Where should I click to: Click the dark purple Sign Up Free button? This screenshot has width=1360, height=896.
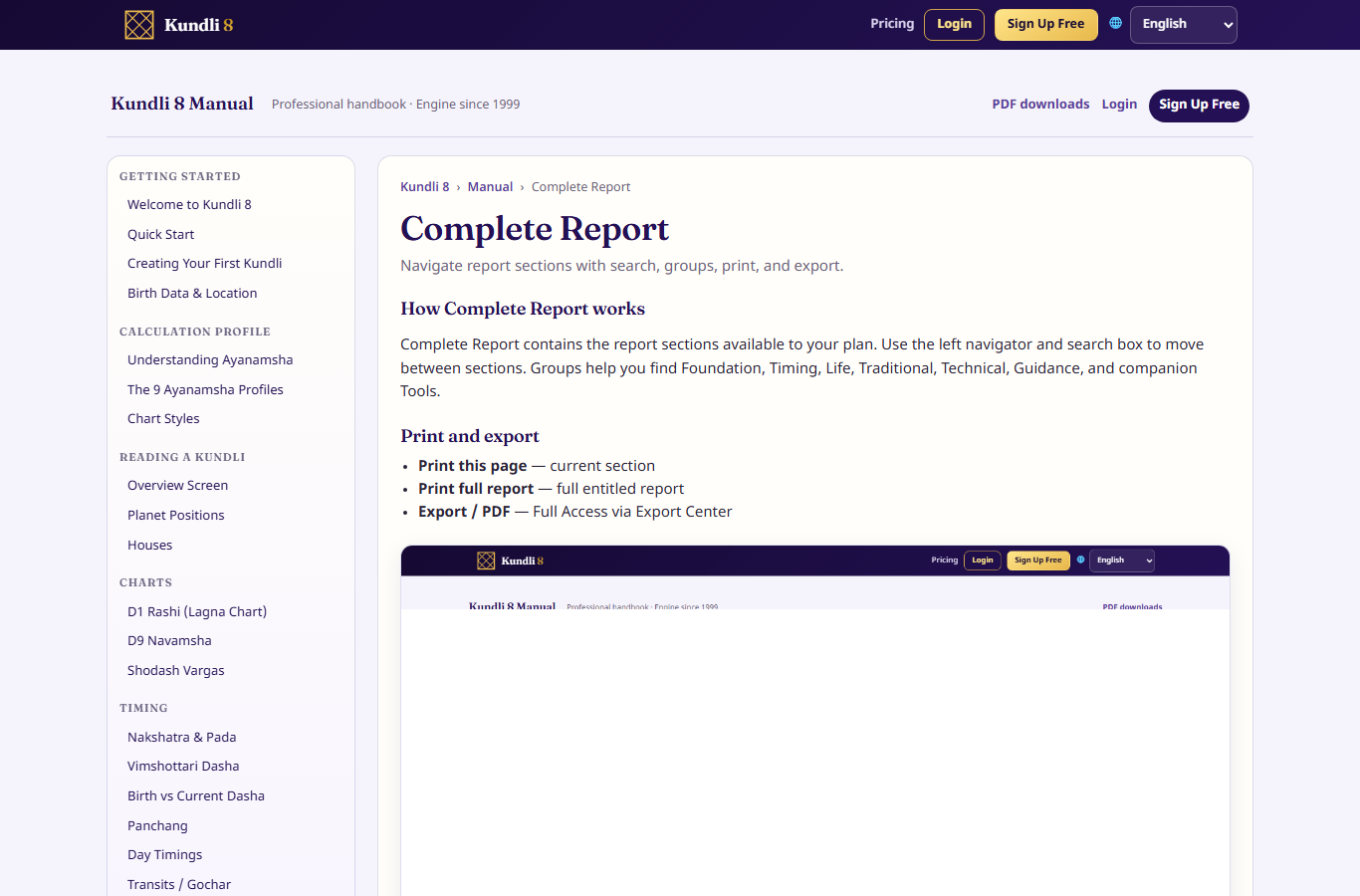coord(1199,106)
